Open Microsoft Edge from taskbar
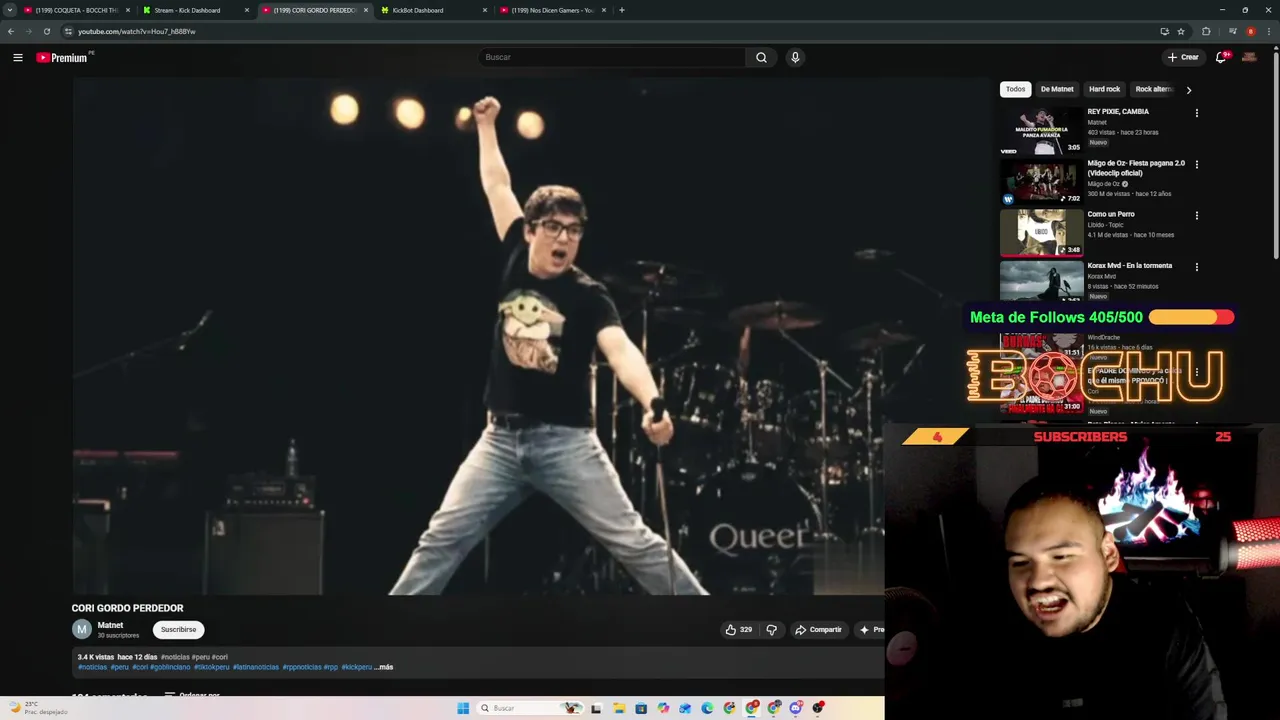The width and height of the screenshot is (1280, 720). pos(707,708)
